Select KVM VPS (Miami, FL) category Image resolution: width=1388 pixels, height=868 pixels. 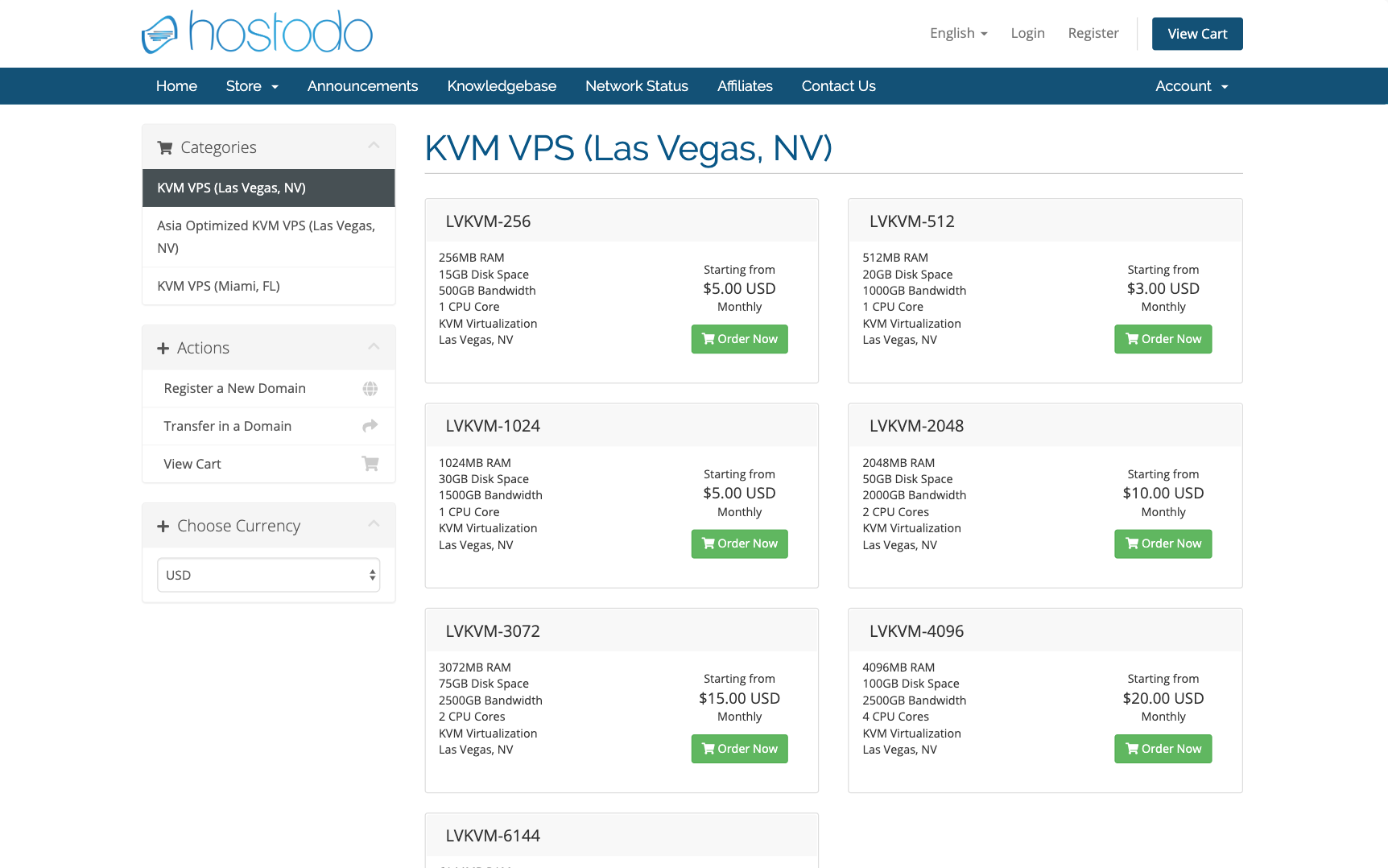point(269,286)
